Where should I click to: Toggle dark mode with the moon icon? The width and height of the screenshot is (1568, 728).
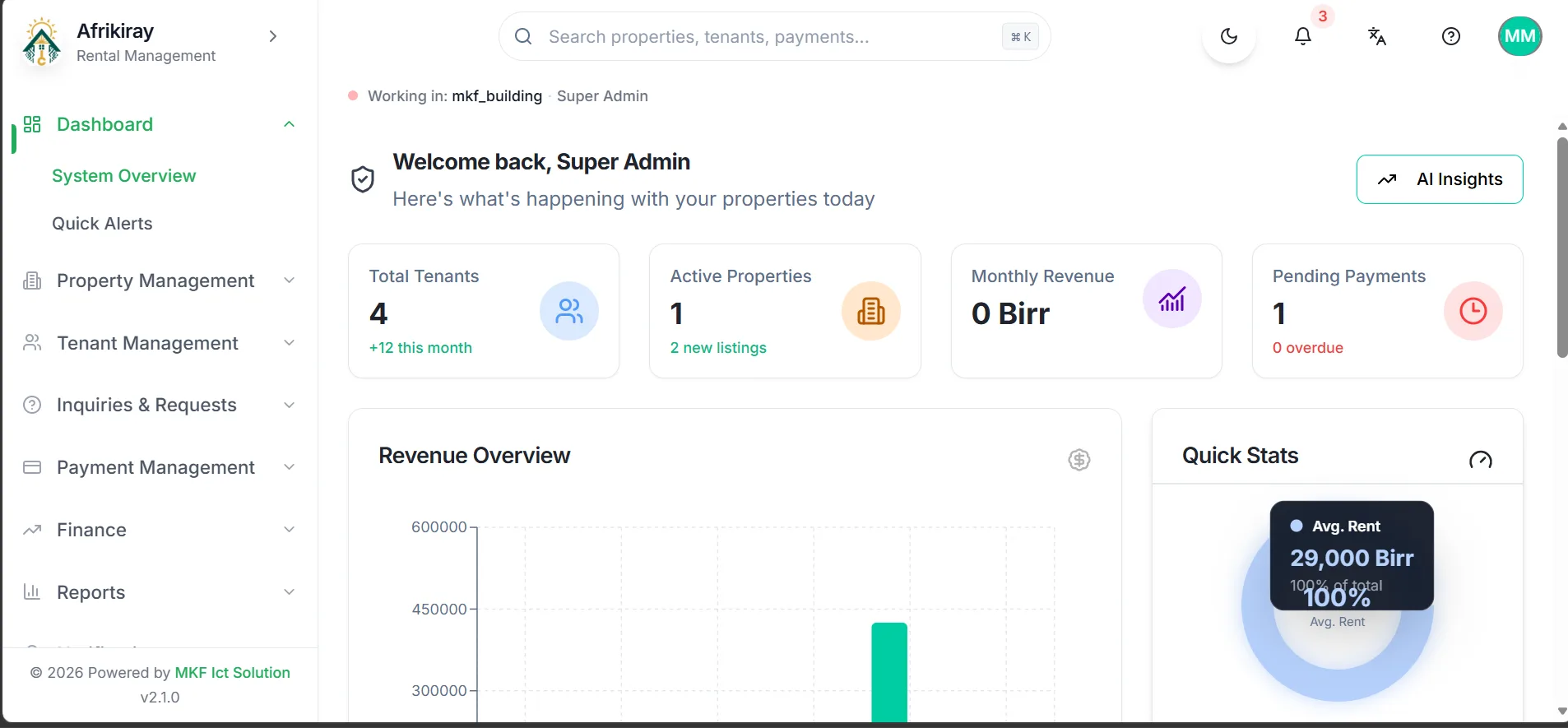pyautogui.click(x=1229, y=36)
